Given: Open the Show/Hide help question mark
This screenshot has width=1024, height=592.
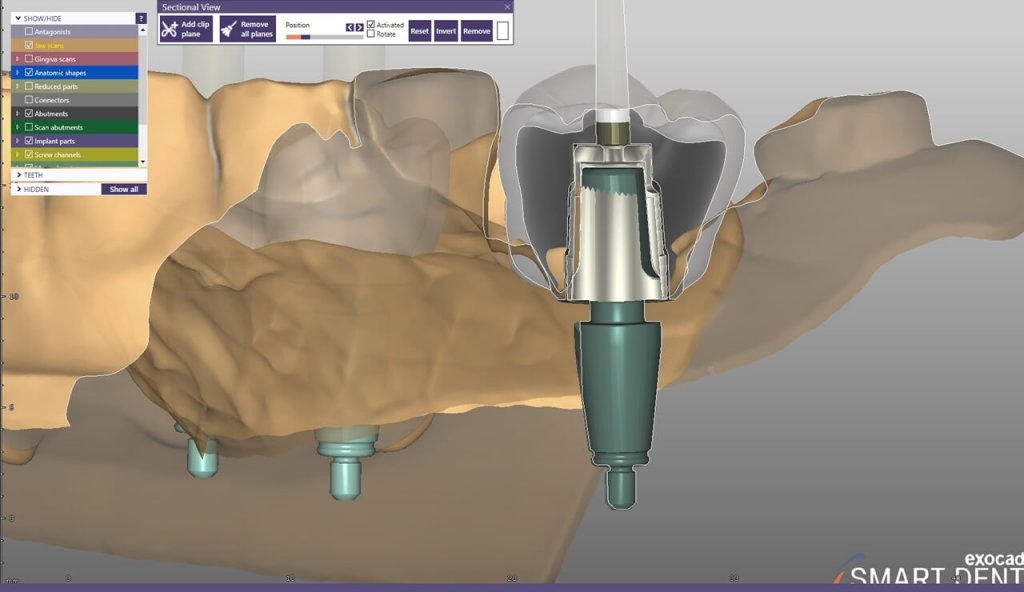Looking at the screenshot, I should (141, 18).
